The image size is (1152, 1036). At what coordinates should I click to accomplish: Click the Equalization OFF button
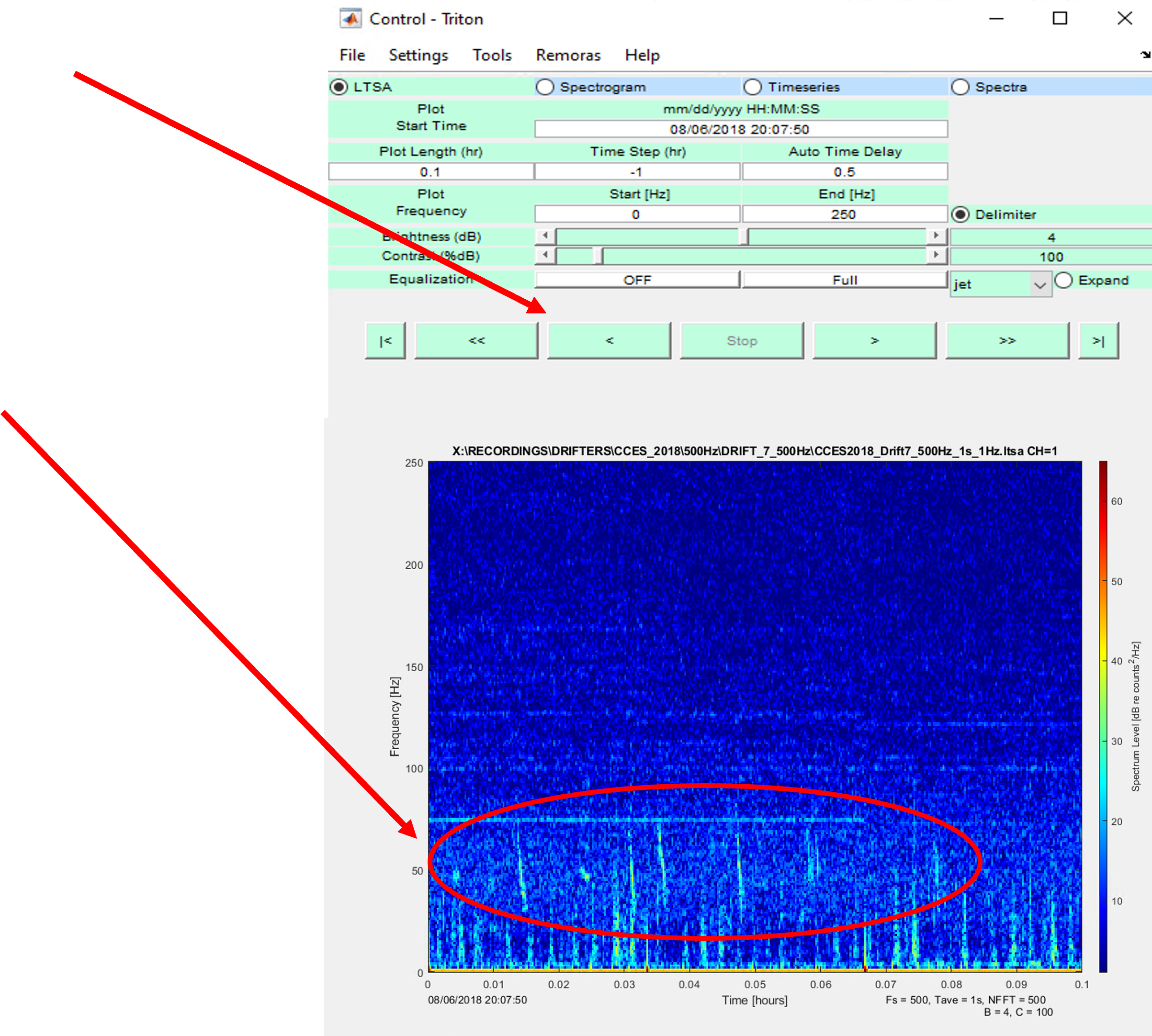[x=637, y=280]
